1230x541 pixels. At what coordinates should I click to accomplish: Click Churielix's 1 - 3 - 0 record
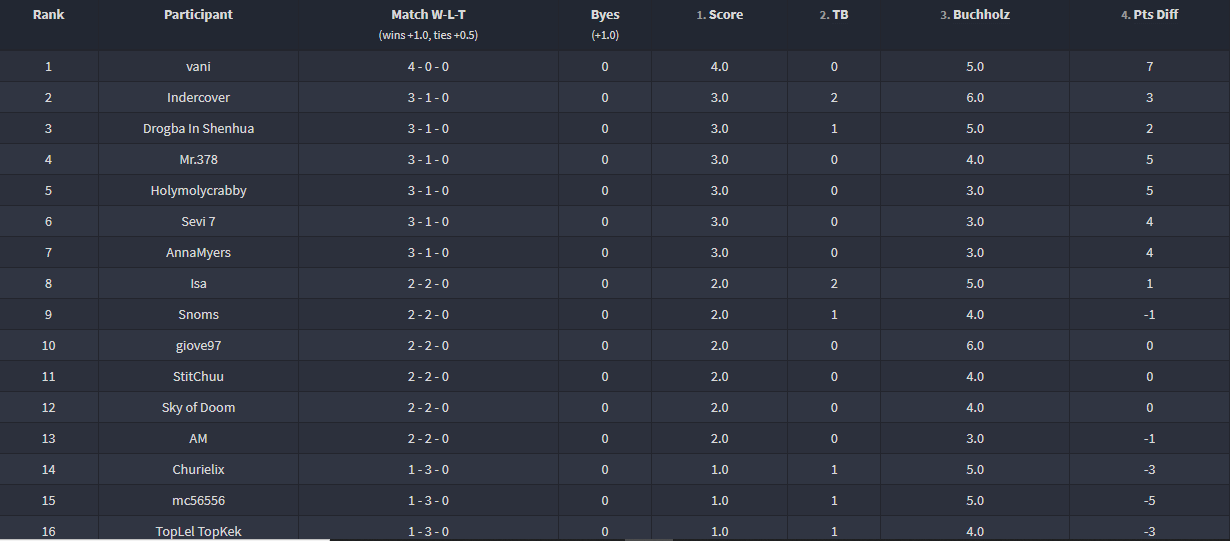coord(428,470)
